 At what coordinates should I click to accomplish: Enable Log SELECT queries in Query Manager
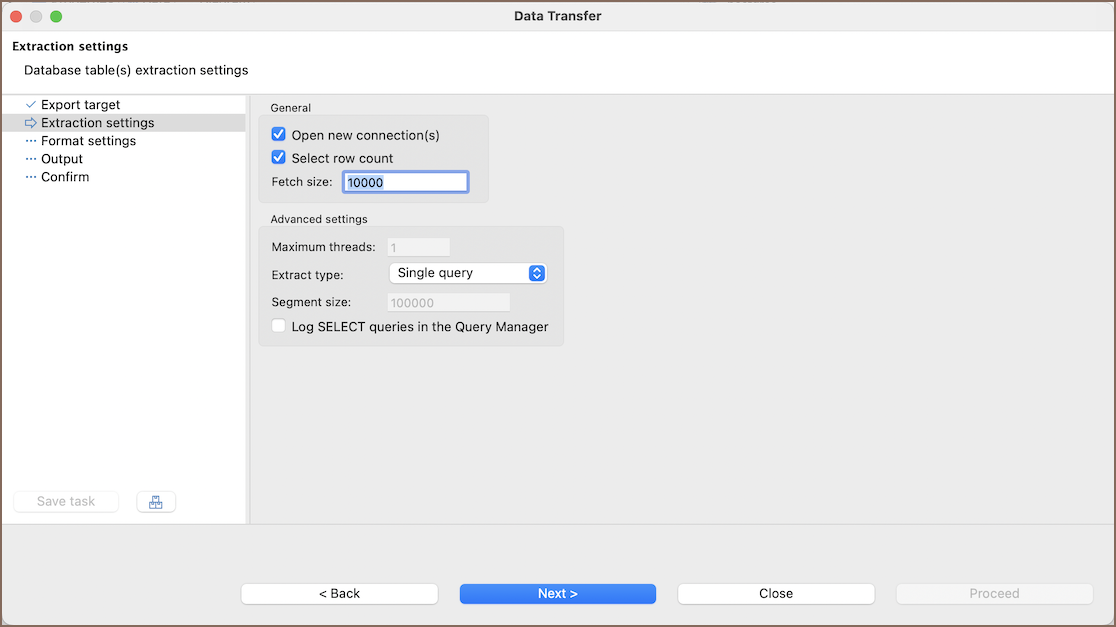pyautogui.click(x=279, y=326)
